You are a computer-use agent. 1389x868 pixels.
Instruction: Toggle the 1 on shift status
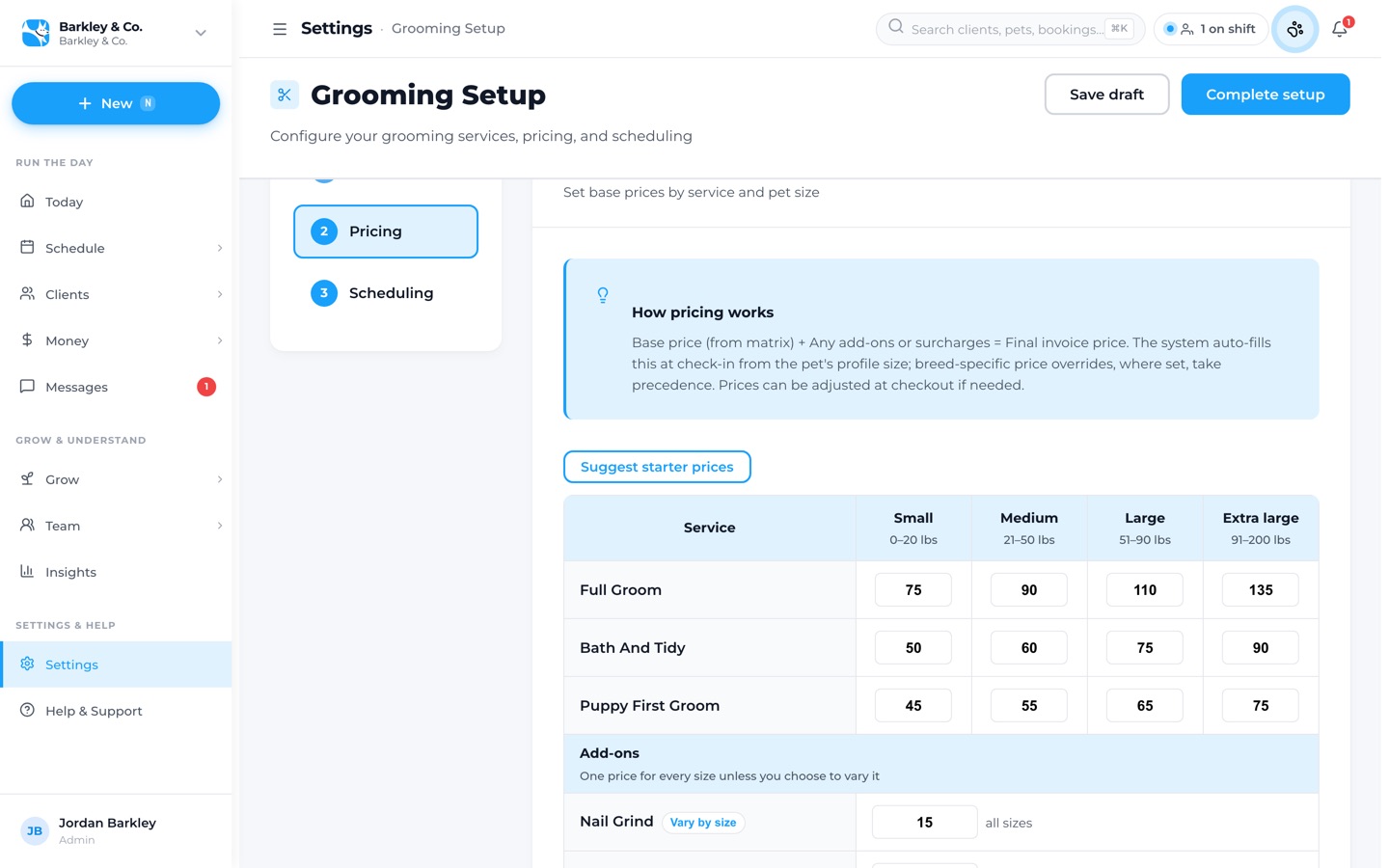pyautogui.click(x=1211, y=29)
